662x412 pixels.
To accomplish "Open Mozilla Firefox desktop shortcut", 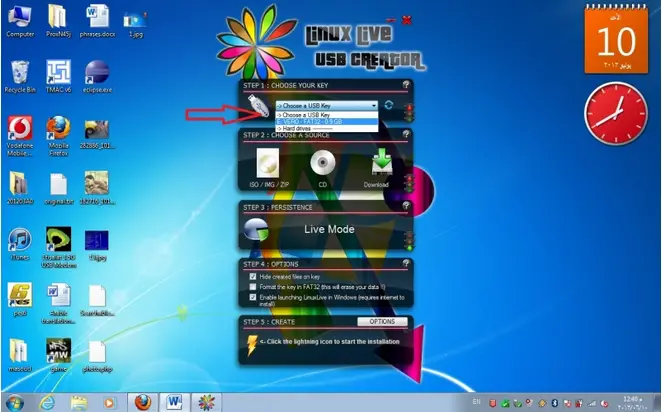I will 58,136.
